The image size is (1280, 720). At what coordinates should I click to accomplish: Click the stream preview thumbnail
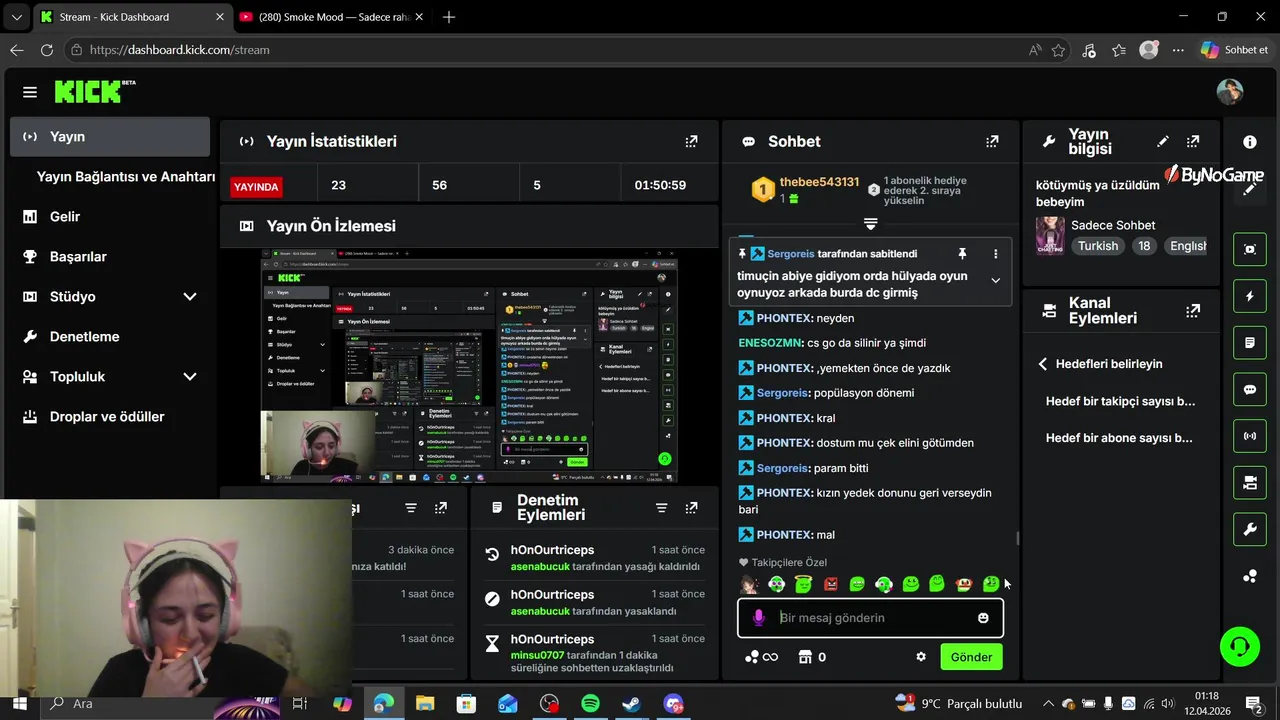click(470, 366)
